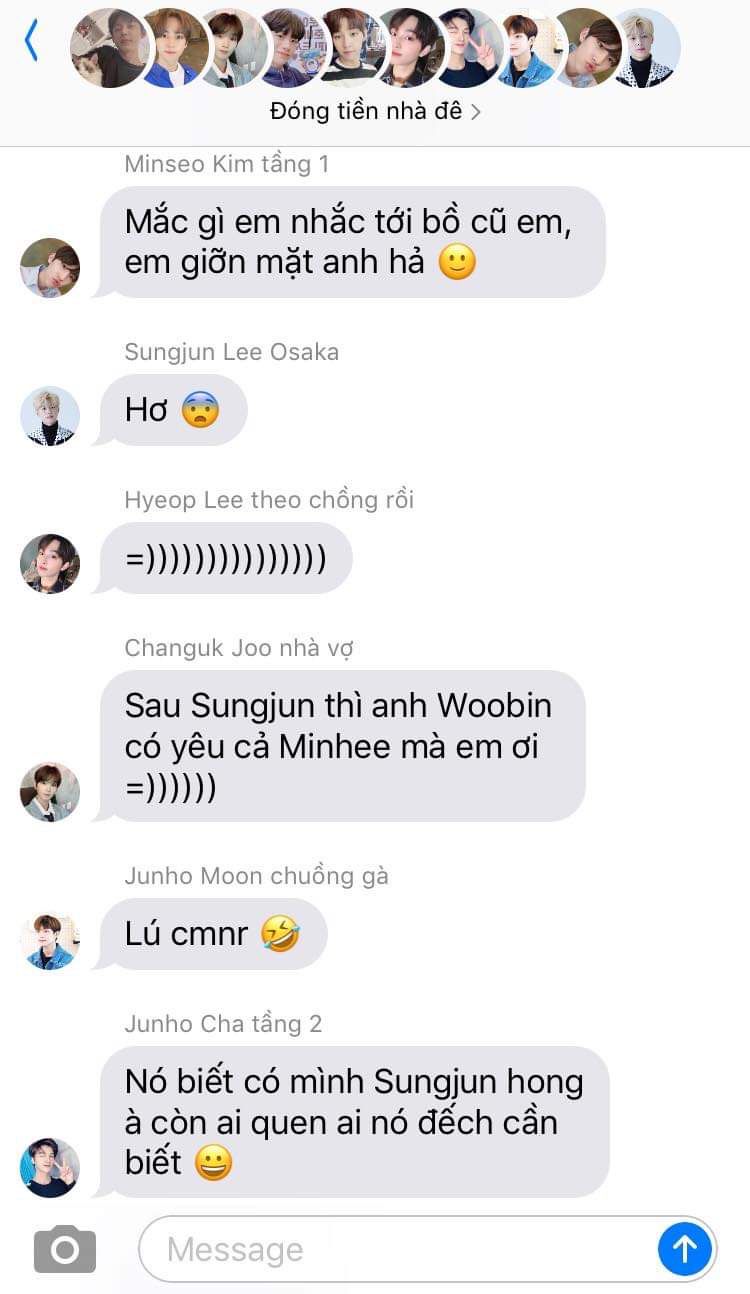Send message with blue up-arrow button
750x1294 pixels.
pos(685,1249)
